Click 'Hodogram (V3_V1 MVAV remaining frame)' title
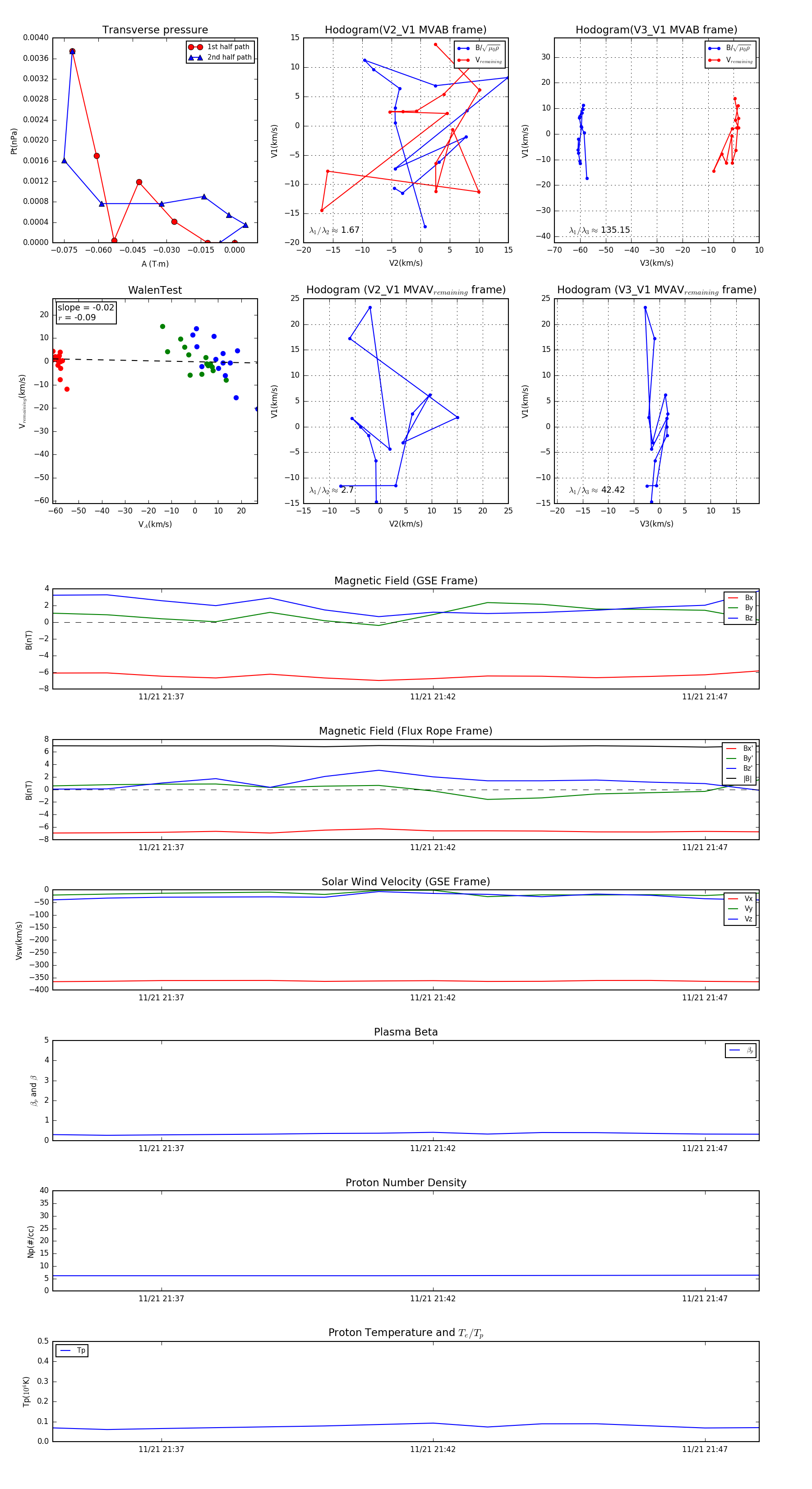Image resolution: width=812 pixels, height=1489 pixels. (656, 290)
